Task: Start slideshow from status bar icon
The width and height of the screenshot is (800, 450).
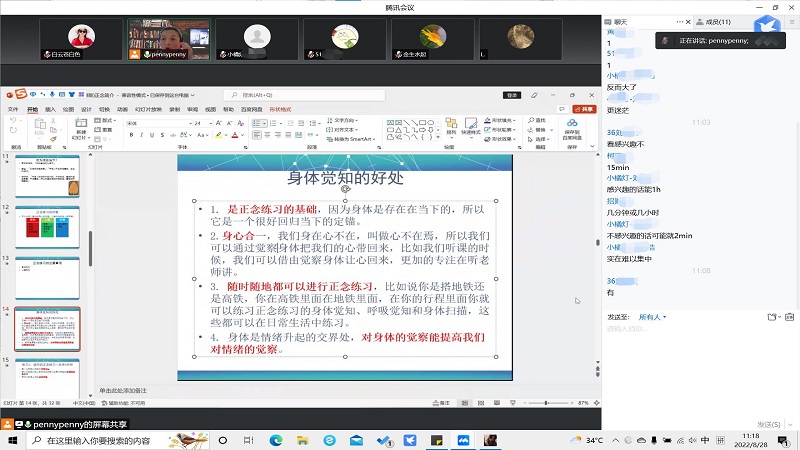Action: click(513, 403)
